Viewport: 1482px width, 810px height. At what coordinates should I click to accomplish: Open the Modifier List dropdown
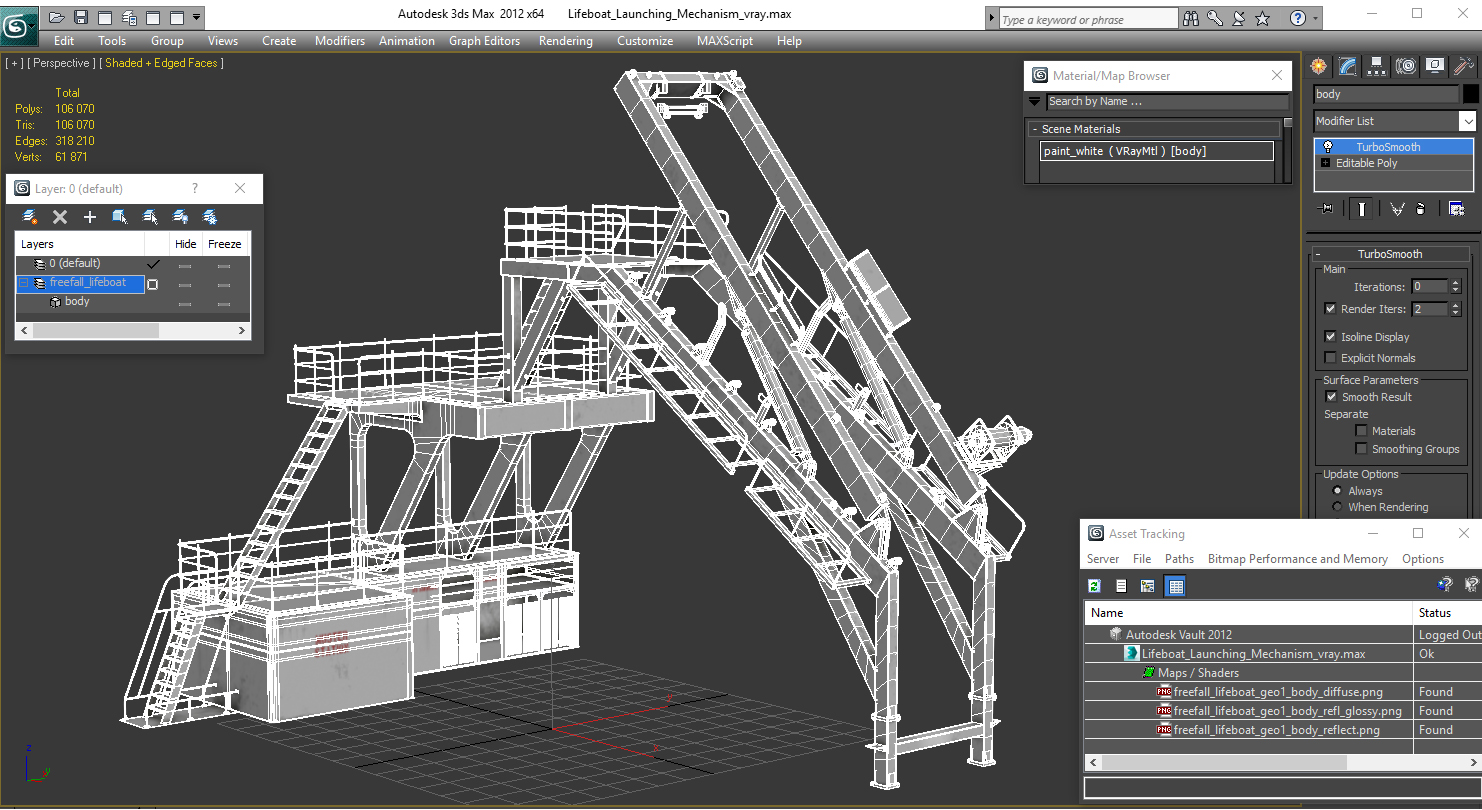[1467, 121]
